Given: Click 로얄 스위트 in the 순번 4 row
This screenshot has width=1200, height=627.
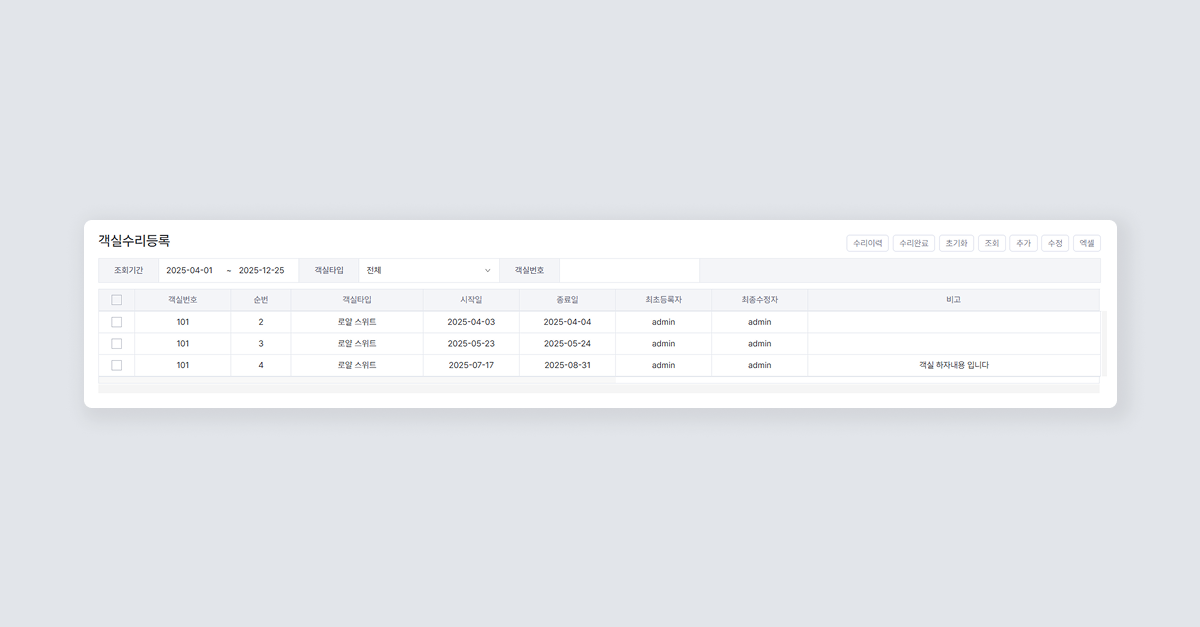Looking at the screenshot, I should click(357, 365).
